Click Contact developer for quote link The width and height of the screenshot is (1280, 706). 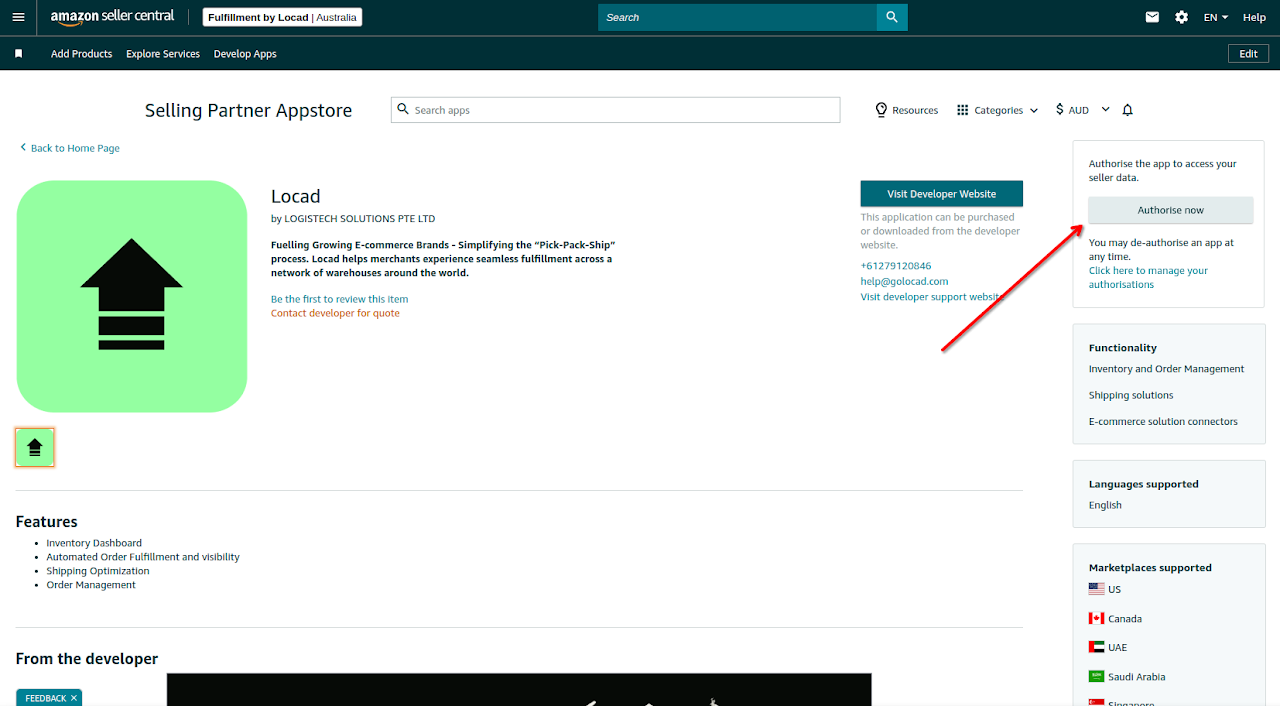(335, 313)
